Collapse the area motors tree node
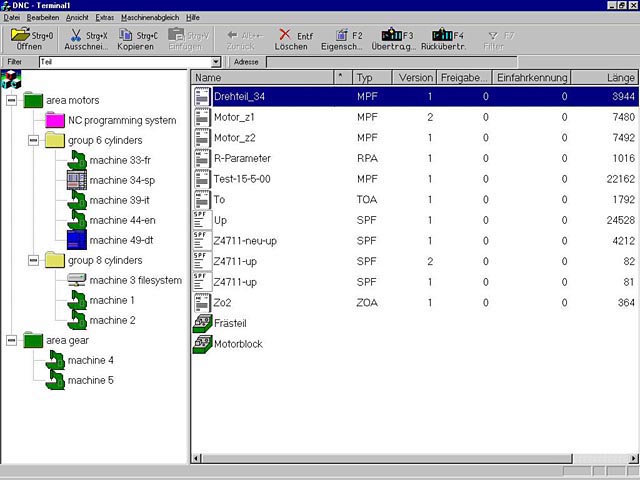Screen dimensions: 640x480 (x=11, y=100)
